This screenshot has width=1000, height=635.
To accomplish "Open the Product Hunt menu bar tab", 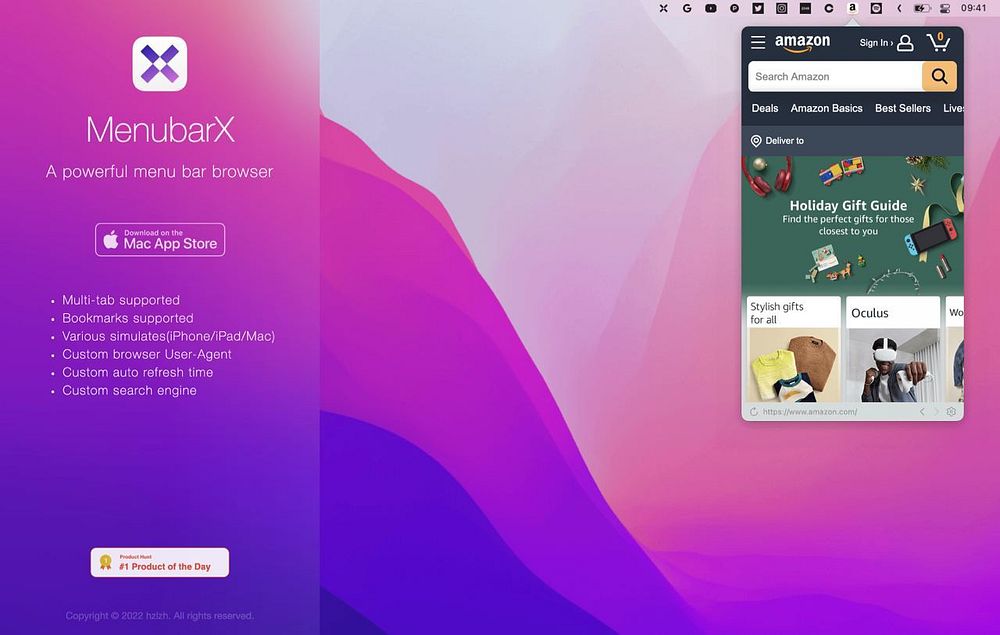I will [x=734, y=8].
